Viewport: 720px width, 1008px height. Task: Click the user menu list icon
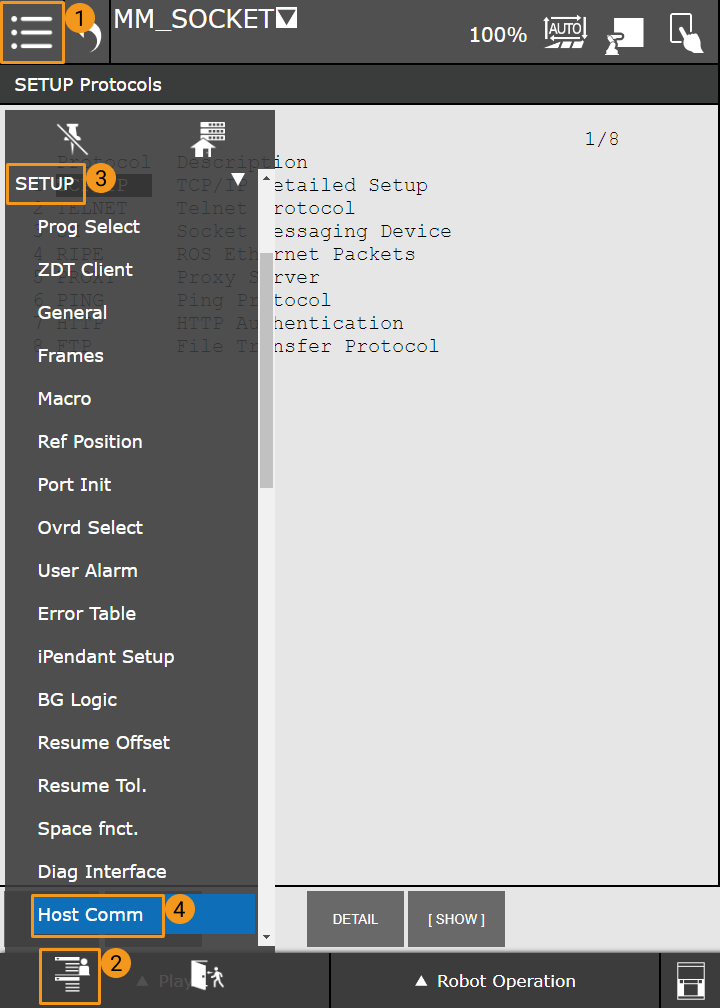(x=70, y=976)
